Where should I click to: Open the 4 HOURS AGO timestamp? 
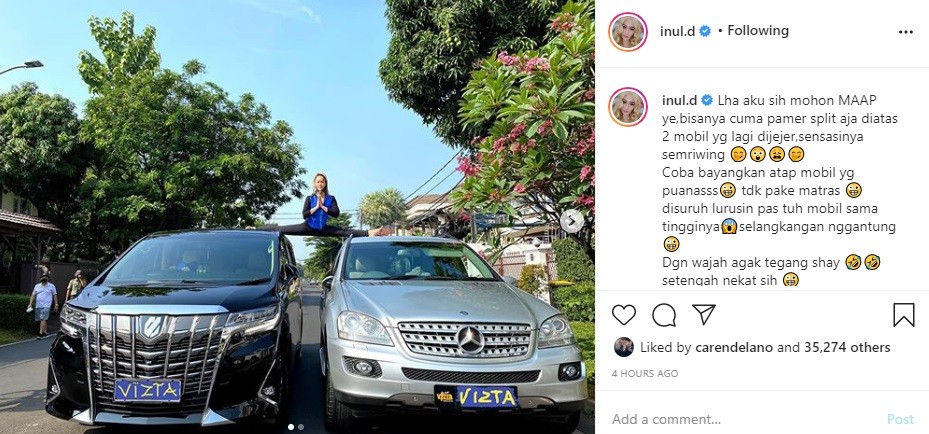[x=645, y=374]
